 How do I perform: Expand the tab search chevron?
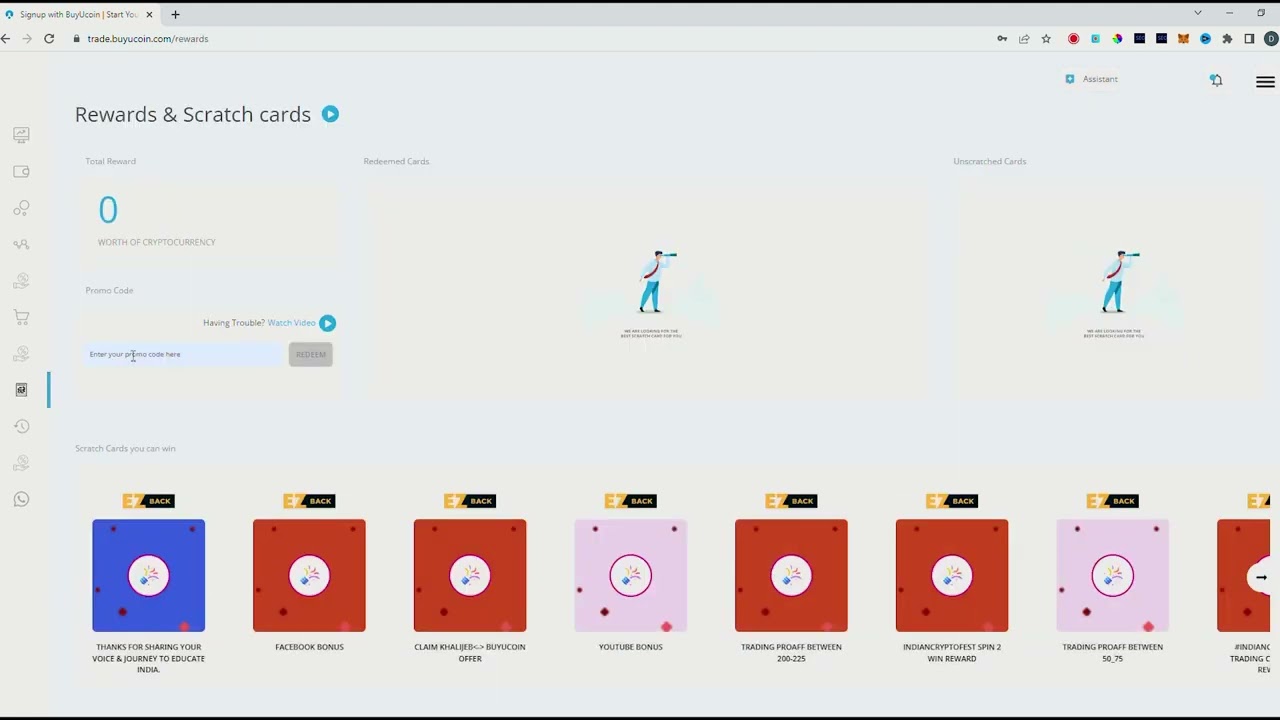coord(1198,13)
